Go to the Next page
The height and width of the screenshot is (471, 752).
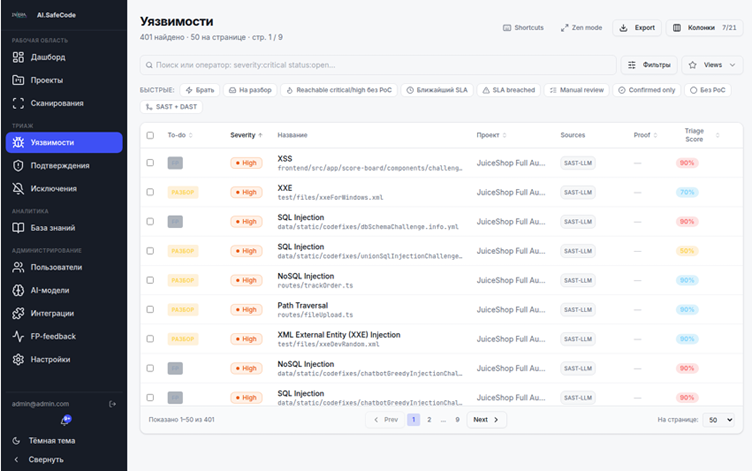(x=486, y=420)
